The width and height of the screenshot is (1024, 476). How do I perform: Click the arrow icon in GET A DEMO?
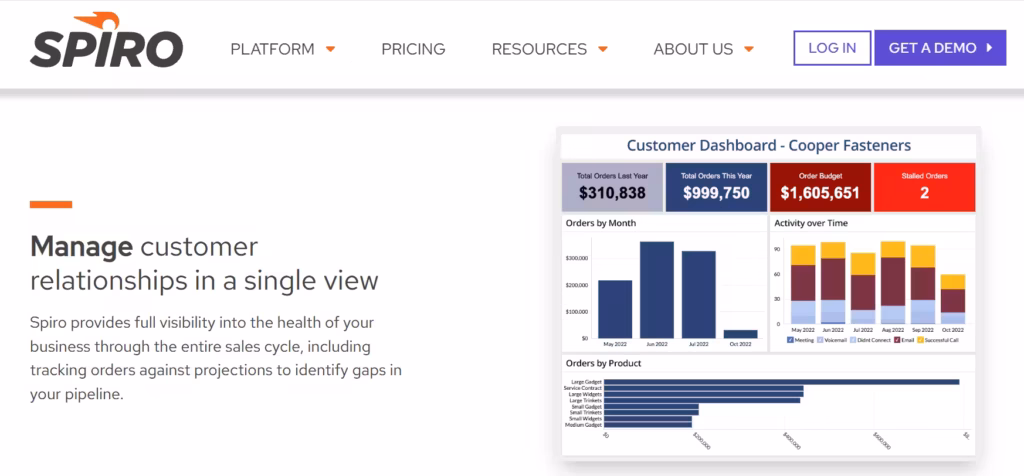[989, 48]
